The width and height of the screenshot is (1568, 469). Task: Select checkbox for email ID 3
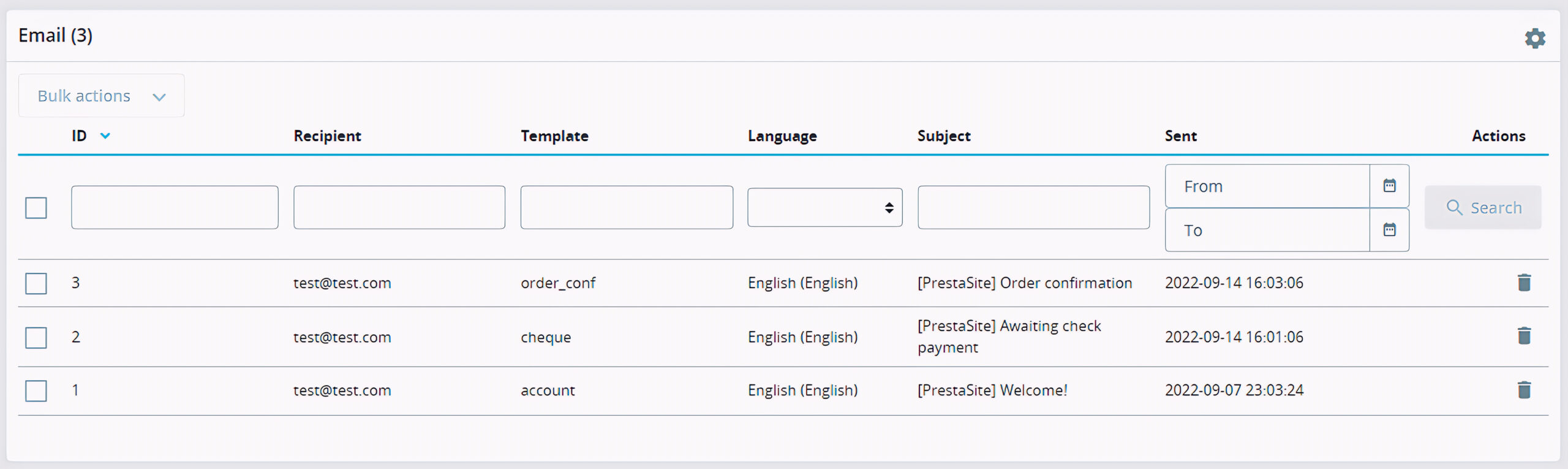[x=36, y=283]
